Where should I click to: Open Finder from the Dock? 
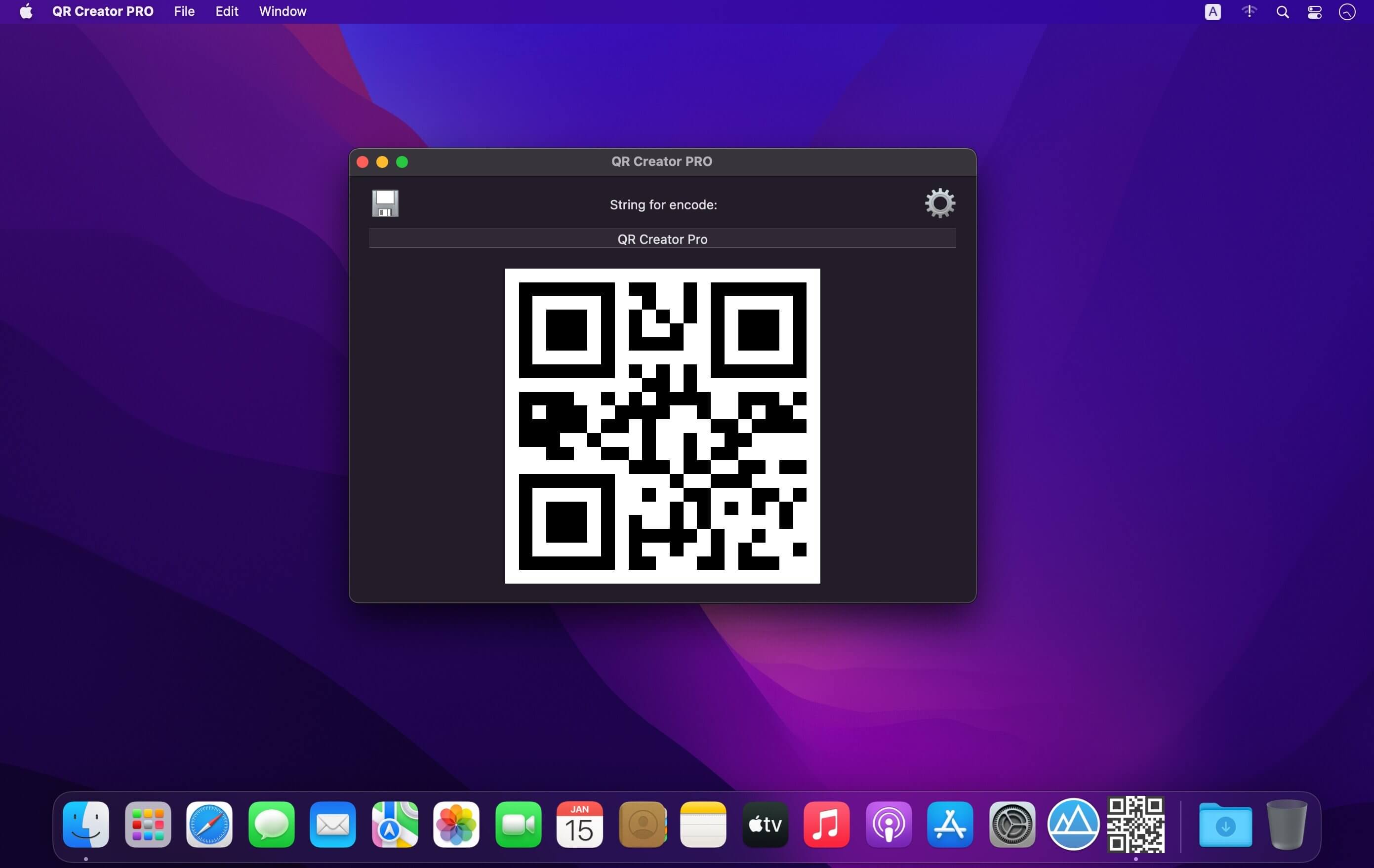coord(86,824)
